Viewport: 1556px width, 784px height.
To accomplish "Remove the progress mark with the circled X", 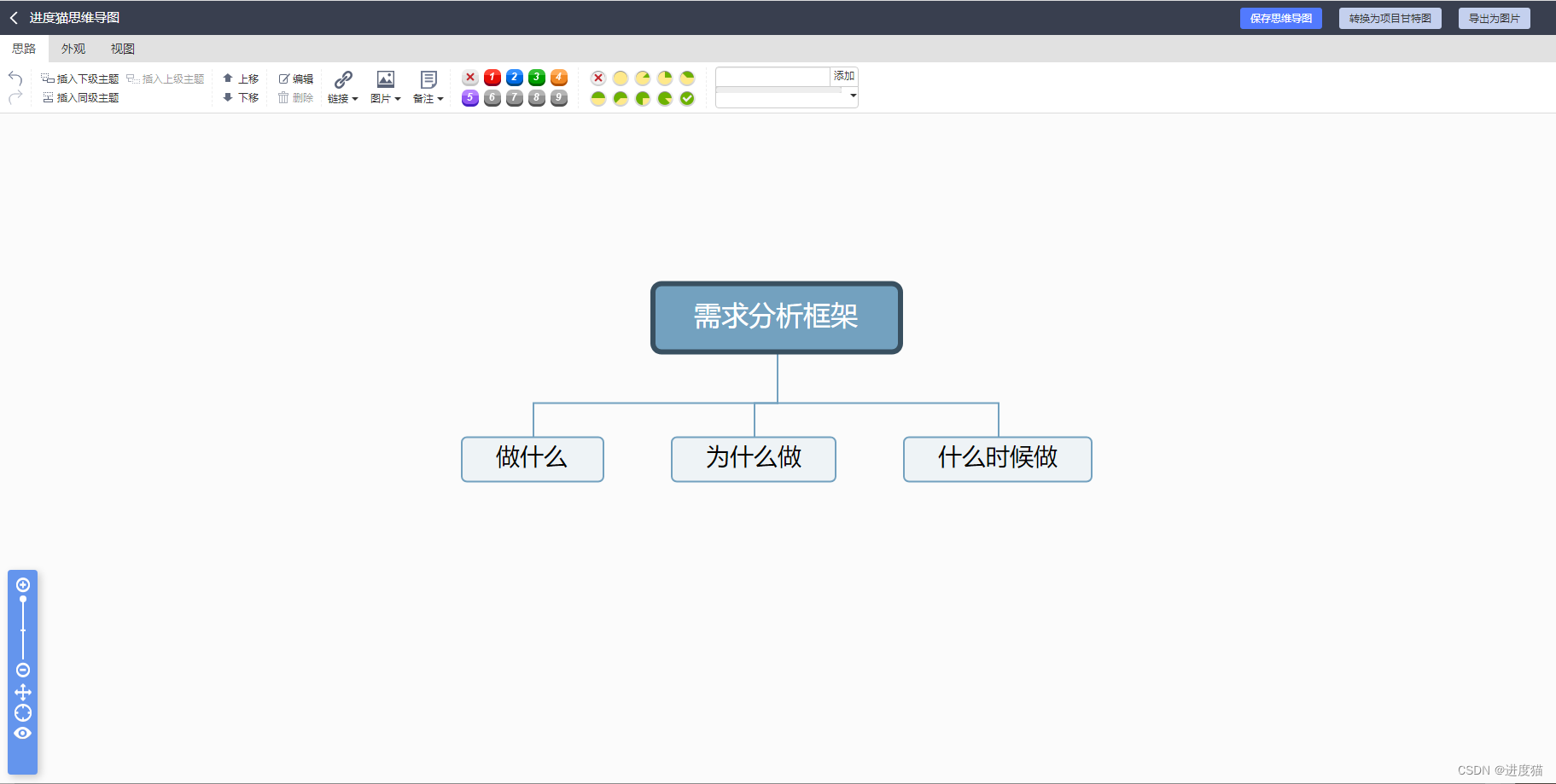I will (598, 78).
